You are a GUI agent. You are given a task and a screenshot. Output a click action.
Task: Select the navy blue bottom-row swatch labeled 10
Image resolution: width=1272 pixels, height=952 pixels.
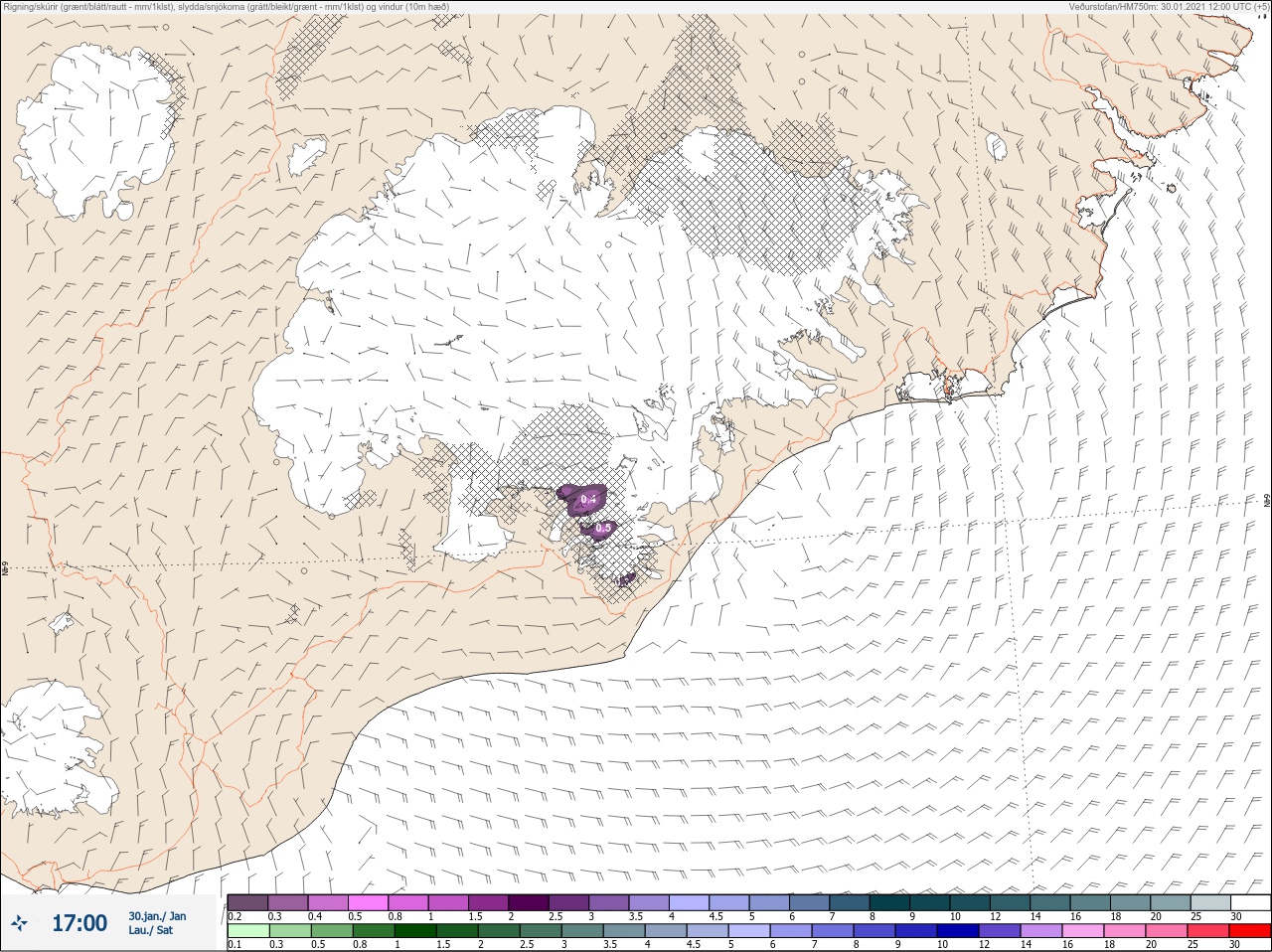[959, 931]
